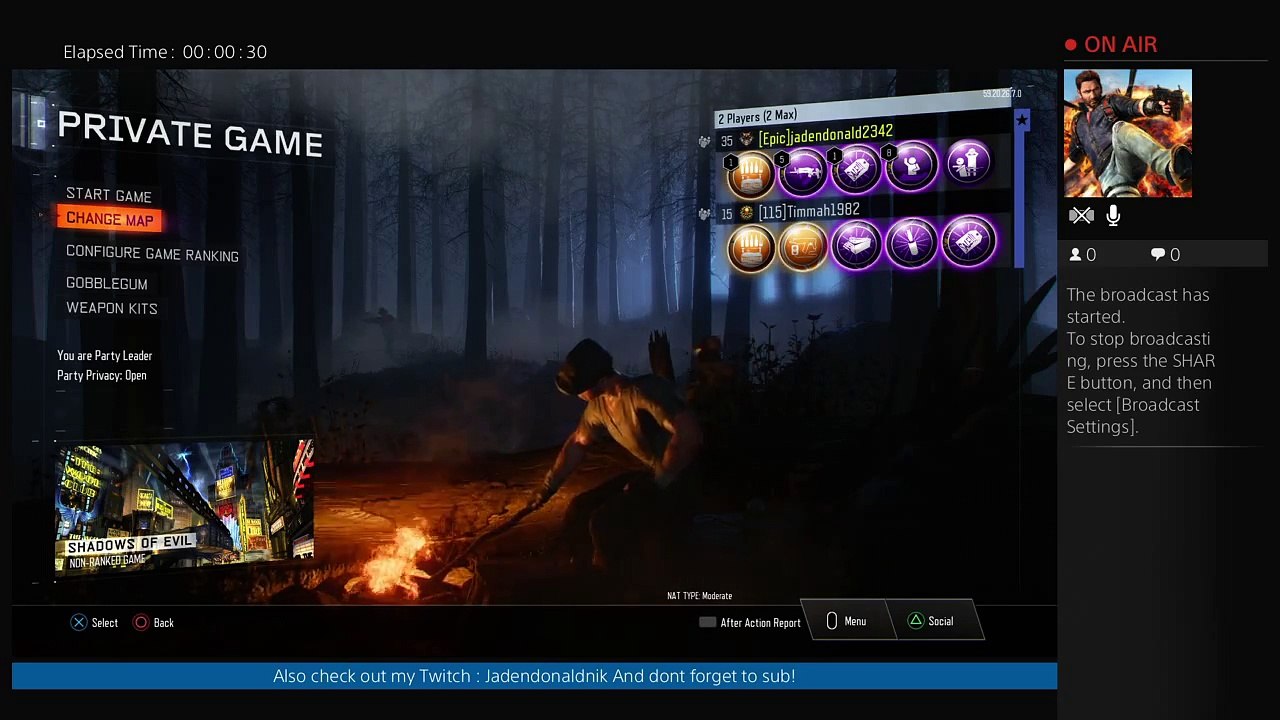Click the "NON-RANKED GAME" label
Screen dimensions: 1280x720
[x=108, y=561]
